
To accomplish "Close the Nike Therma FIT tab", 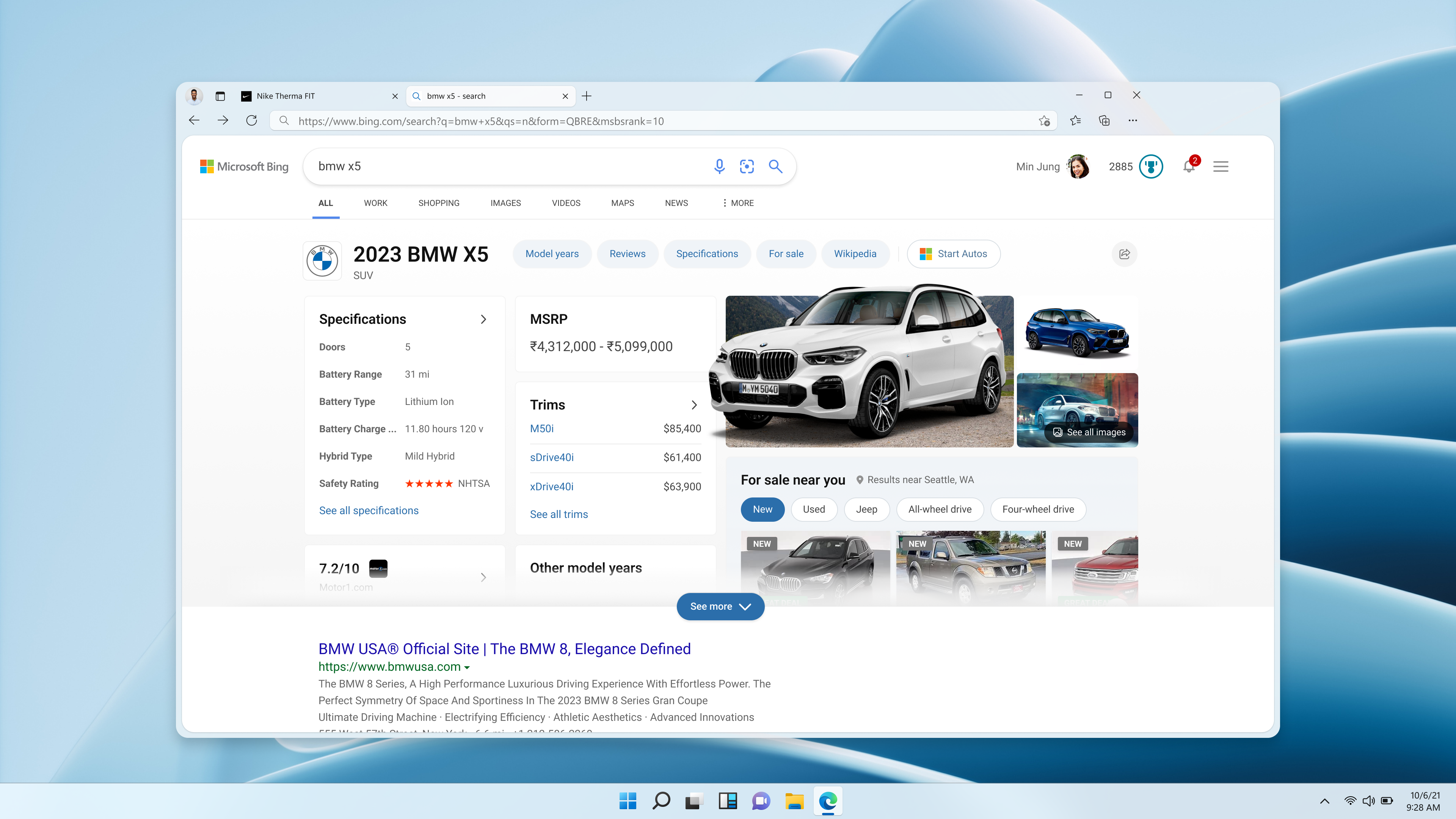I will point(394,96).
